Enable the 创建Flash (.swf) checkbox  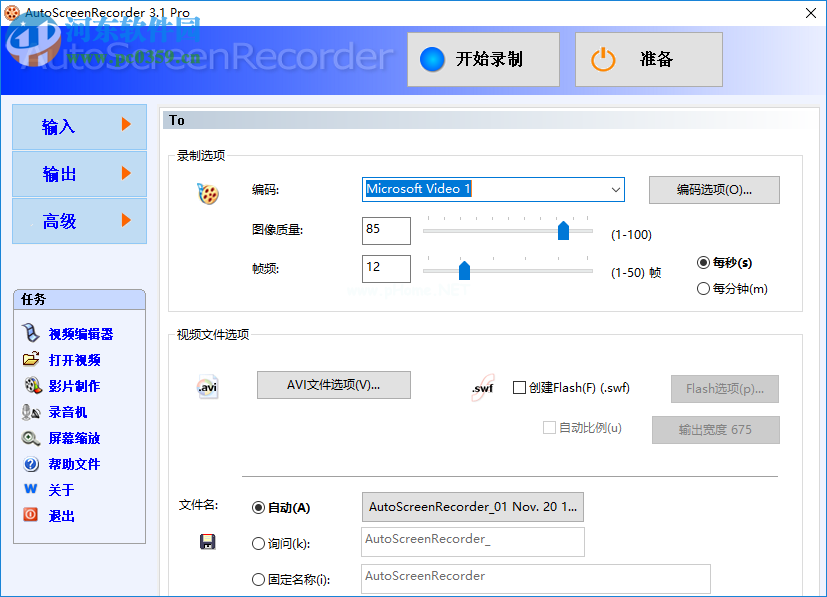click(517, 387)
